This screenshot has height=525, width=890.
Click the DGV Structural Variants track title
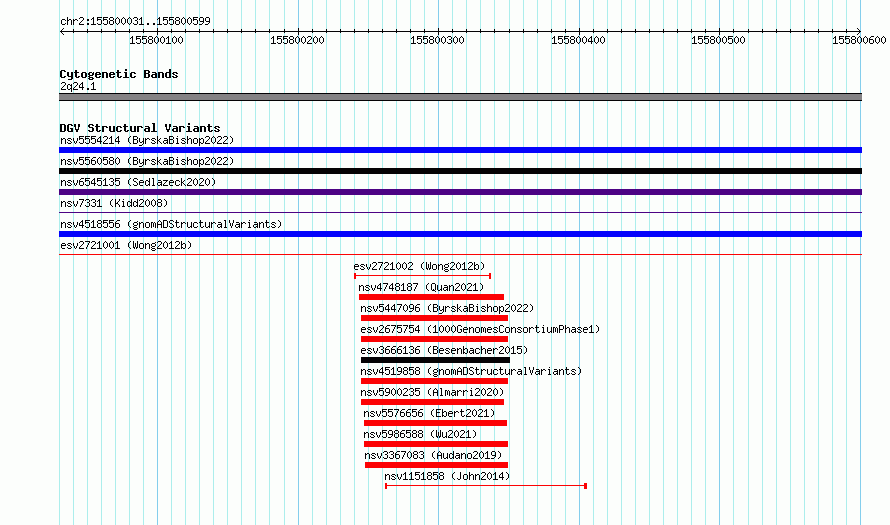click(140, 128)
